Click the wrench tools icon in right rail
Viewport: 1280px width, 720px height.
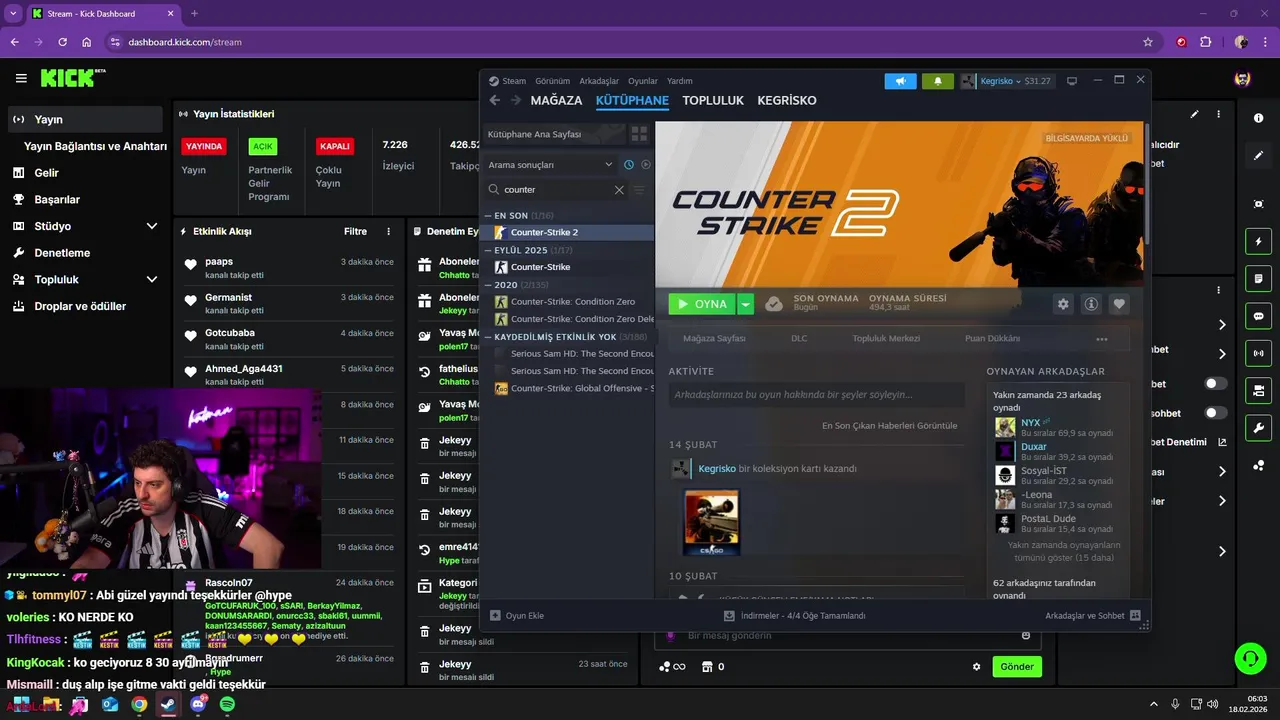(1258, 427)
